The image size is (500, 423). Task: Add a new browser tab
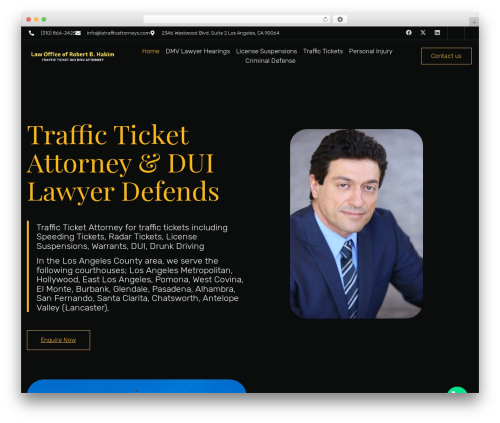(x=474, y=22)
